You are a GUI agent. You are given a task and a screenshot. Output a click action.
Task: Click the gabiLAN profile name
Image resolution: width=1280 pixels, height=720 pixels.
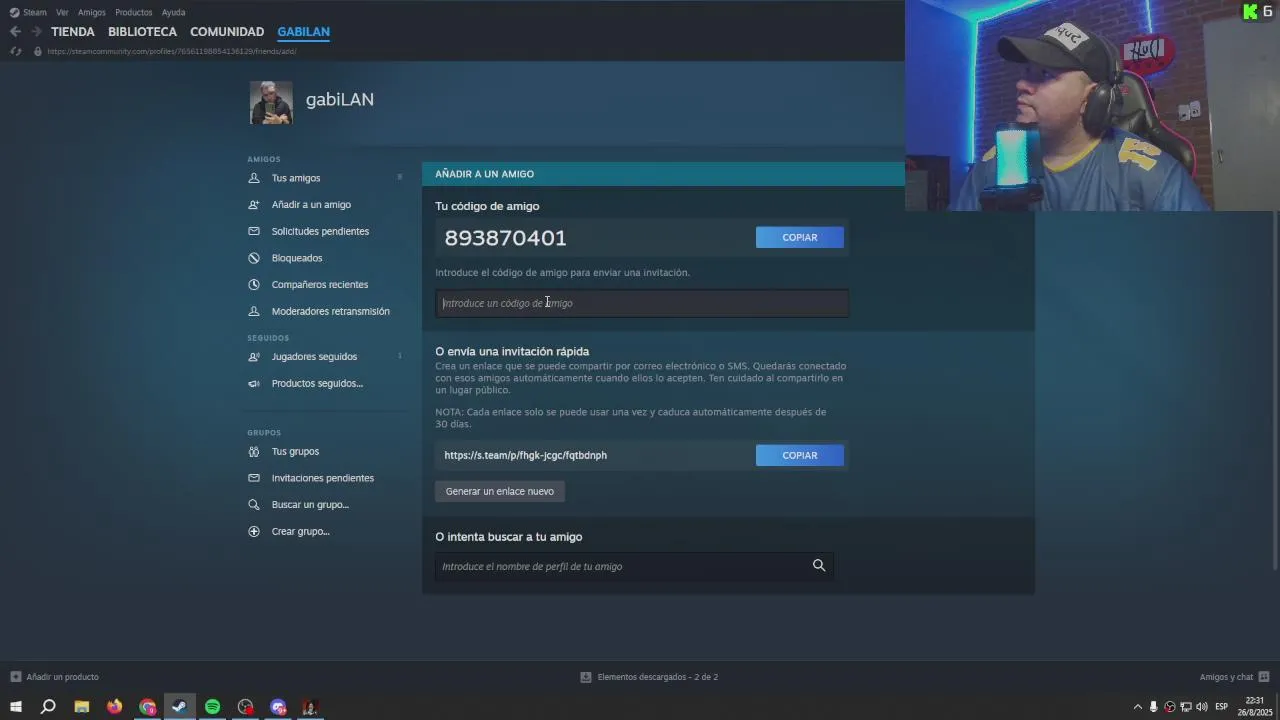point(340,100)
